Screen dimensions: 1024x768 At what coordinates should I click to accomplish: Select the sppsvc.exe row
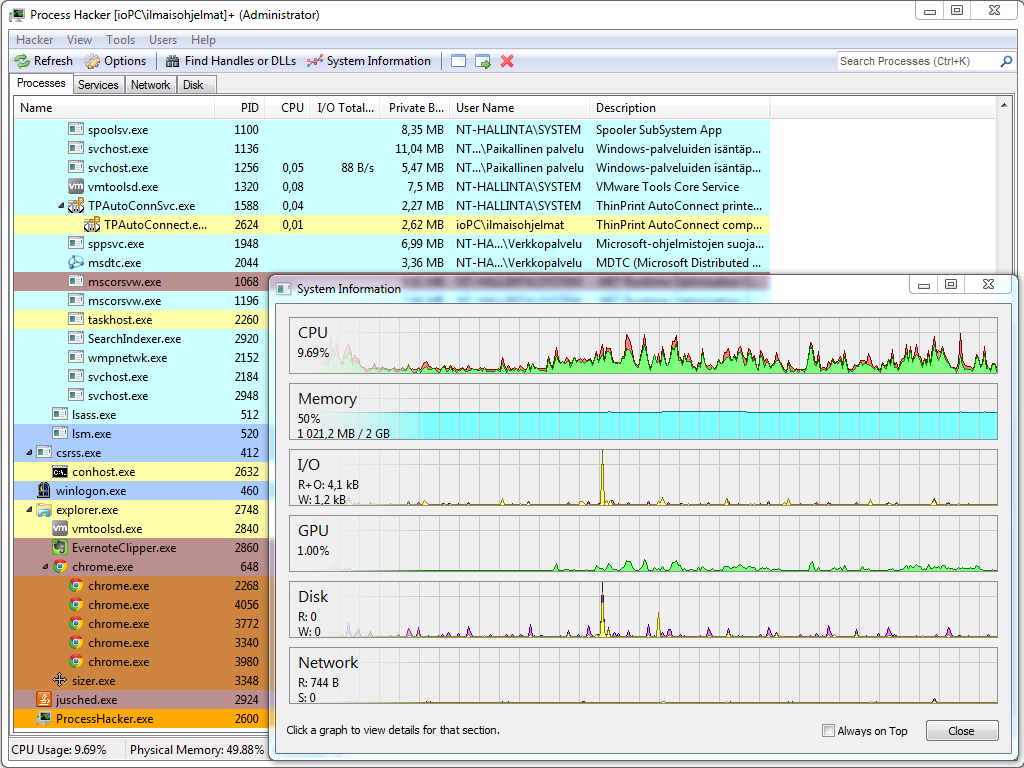tap(392, 244)
